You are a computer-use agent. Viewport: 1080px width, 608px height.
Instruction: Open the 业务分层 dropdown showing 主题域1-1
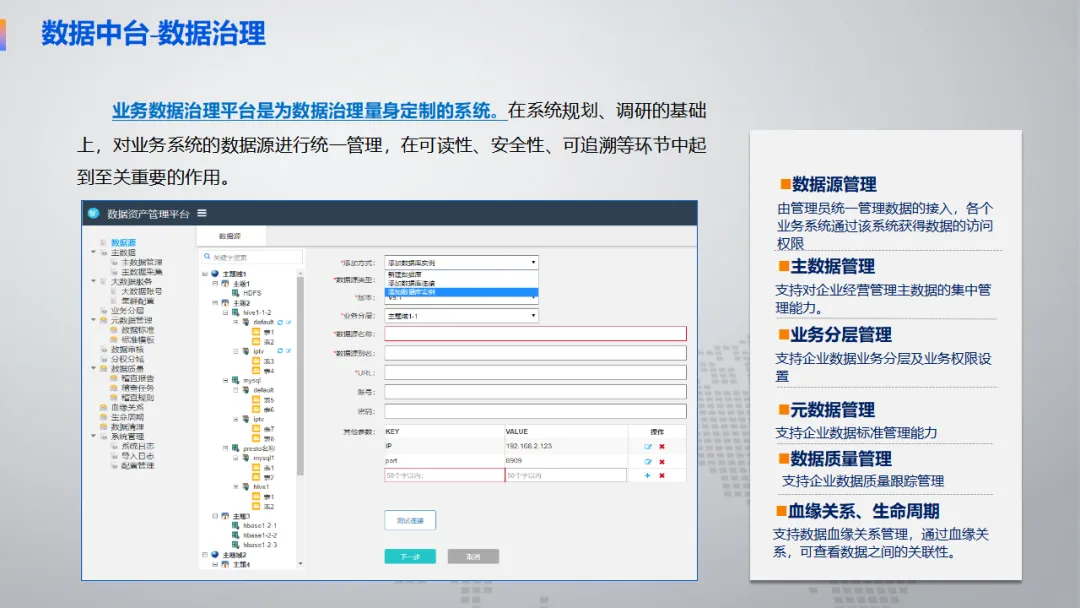coord(461,316)
